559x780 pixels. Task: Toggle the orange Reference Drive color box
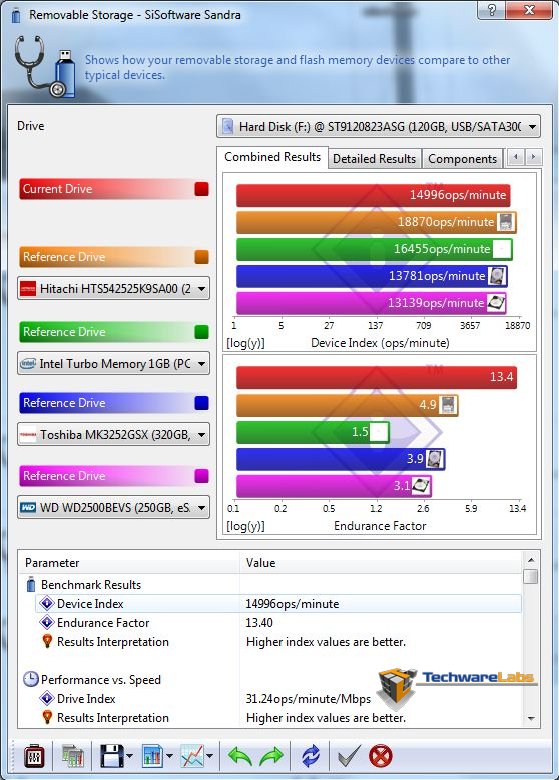tap(201, 257)
